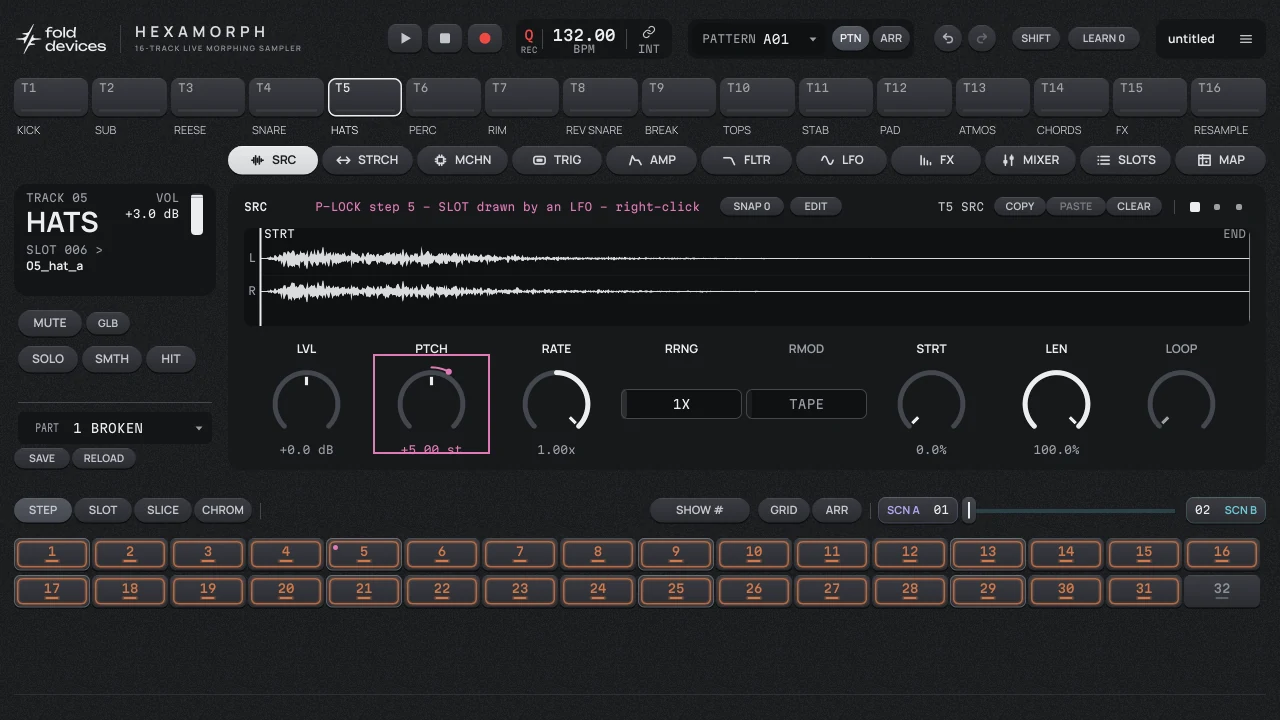Viewport: 1280px width, 720px height.
Task: Open the SLOTS list page
Action: (1126, 160)
